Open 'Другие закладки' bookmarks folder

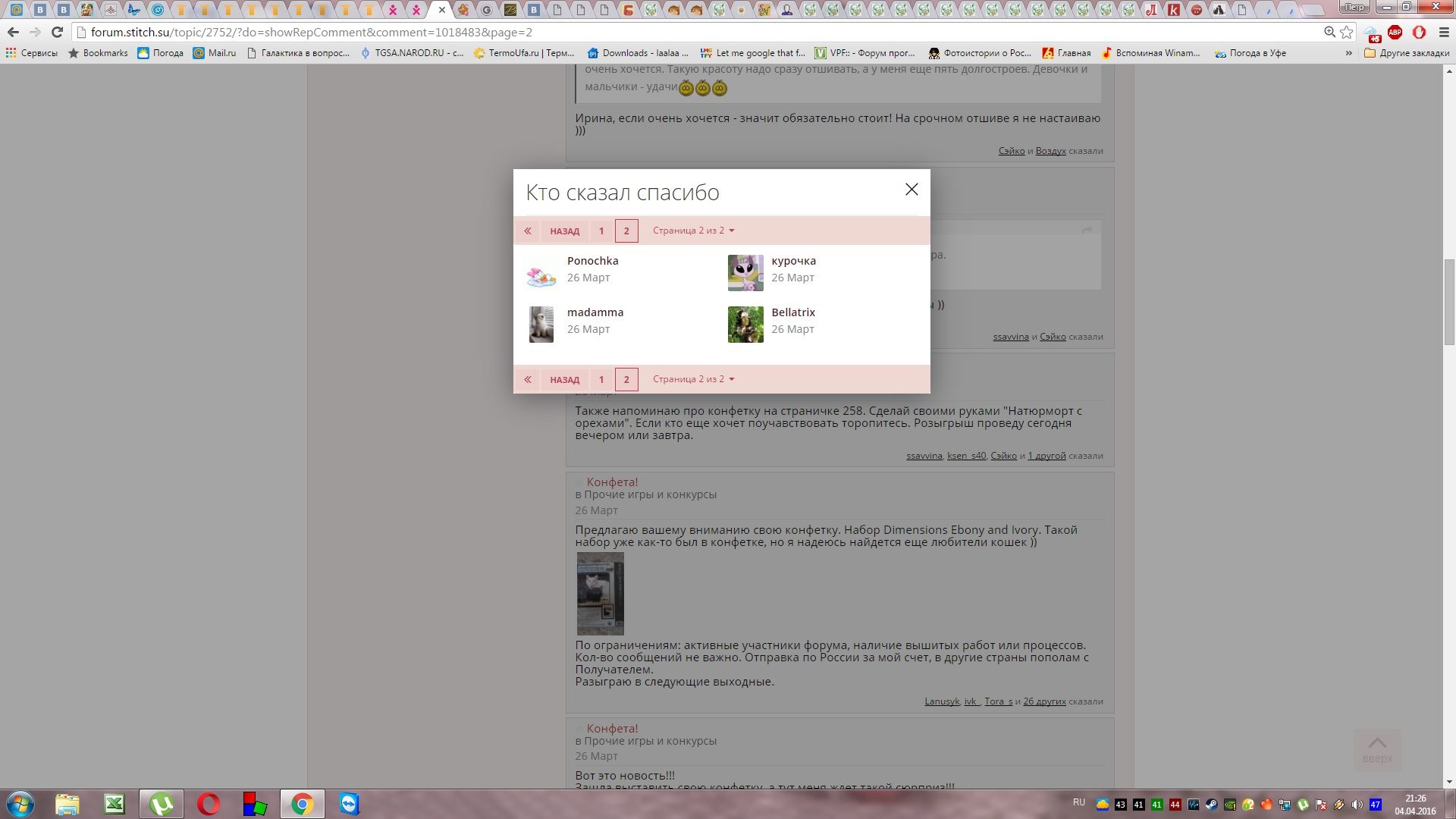point(1407,53)
